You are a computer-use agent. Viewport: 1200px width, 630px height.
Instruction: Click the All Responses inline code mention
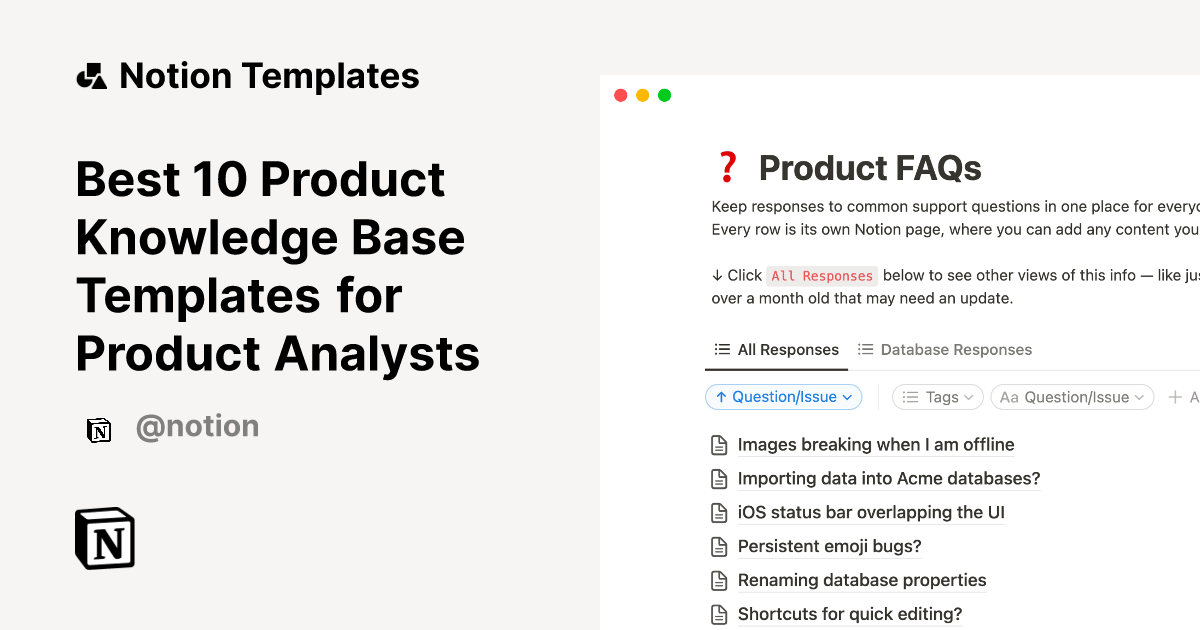click(x=822, y=275)
